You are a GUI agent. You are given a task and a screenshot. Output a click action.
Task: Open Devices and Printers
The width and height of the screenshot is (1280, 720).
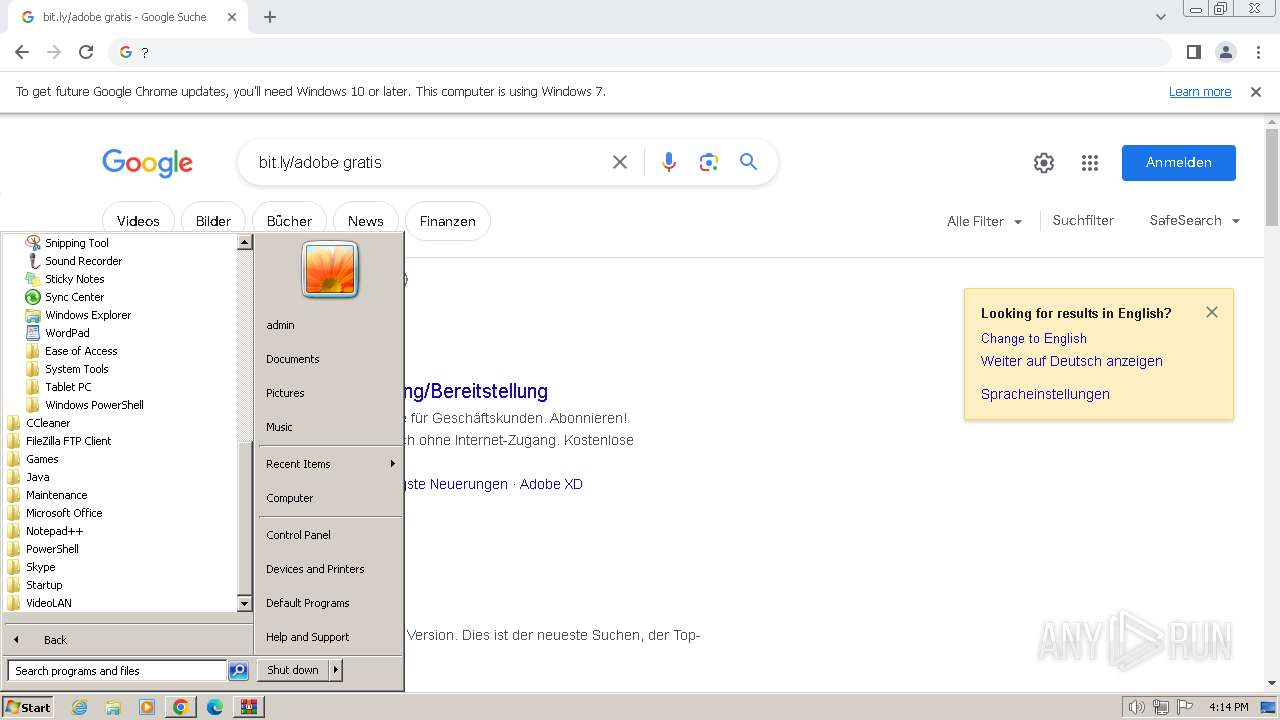[315, 569]
